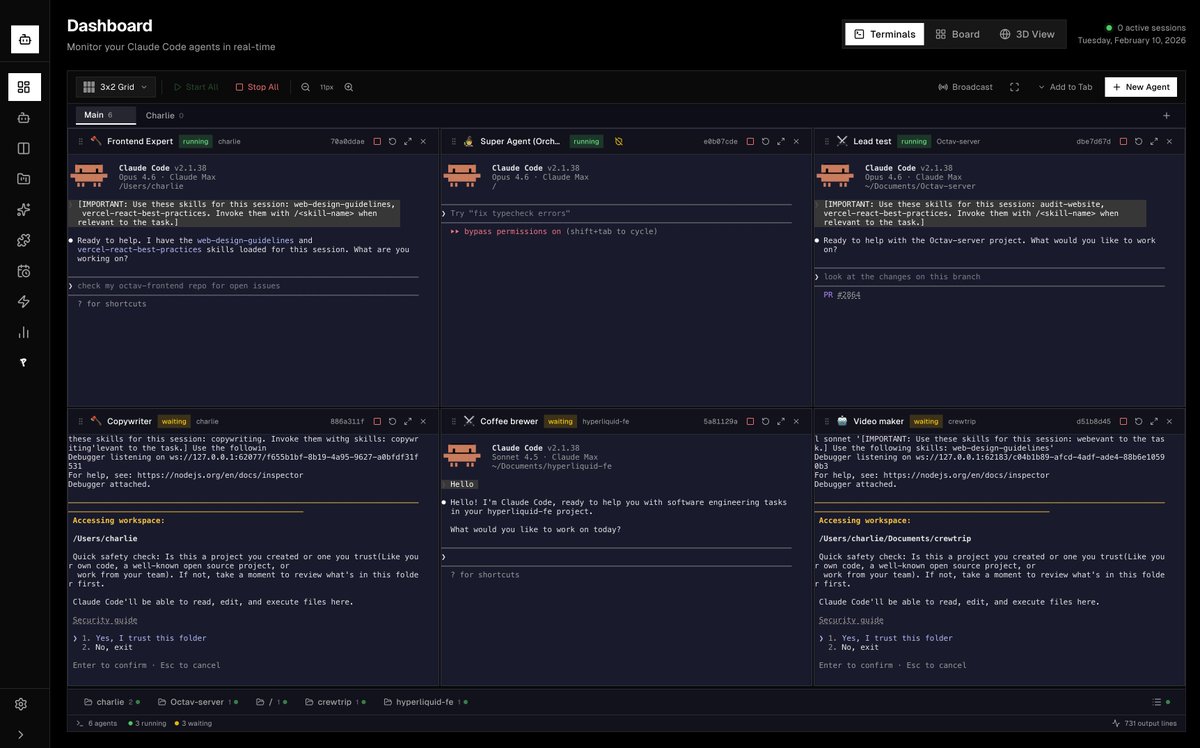Image resolution: width=1200 pixels, height=748 pixels.
Task: Open the sparkles skills icon in sidebar
Action: click(24, 210)
